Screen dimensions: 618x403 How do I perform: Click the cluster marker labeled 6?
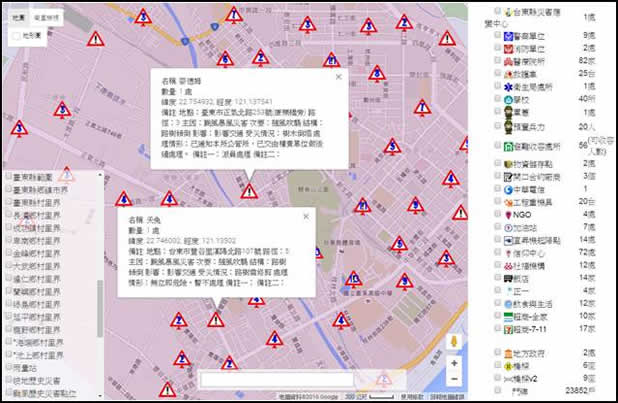225,59
